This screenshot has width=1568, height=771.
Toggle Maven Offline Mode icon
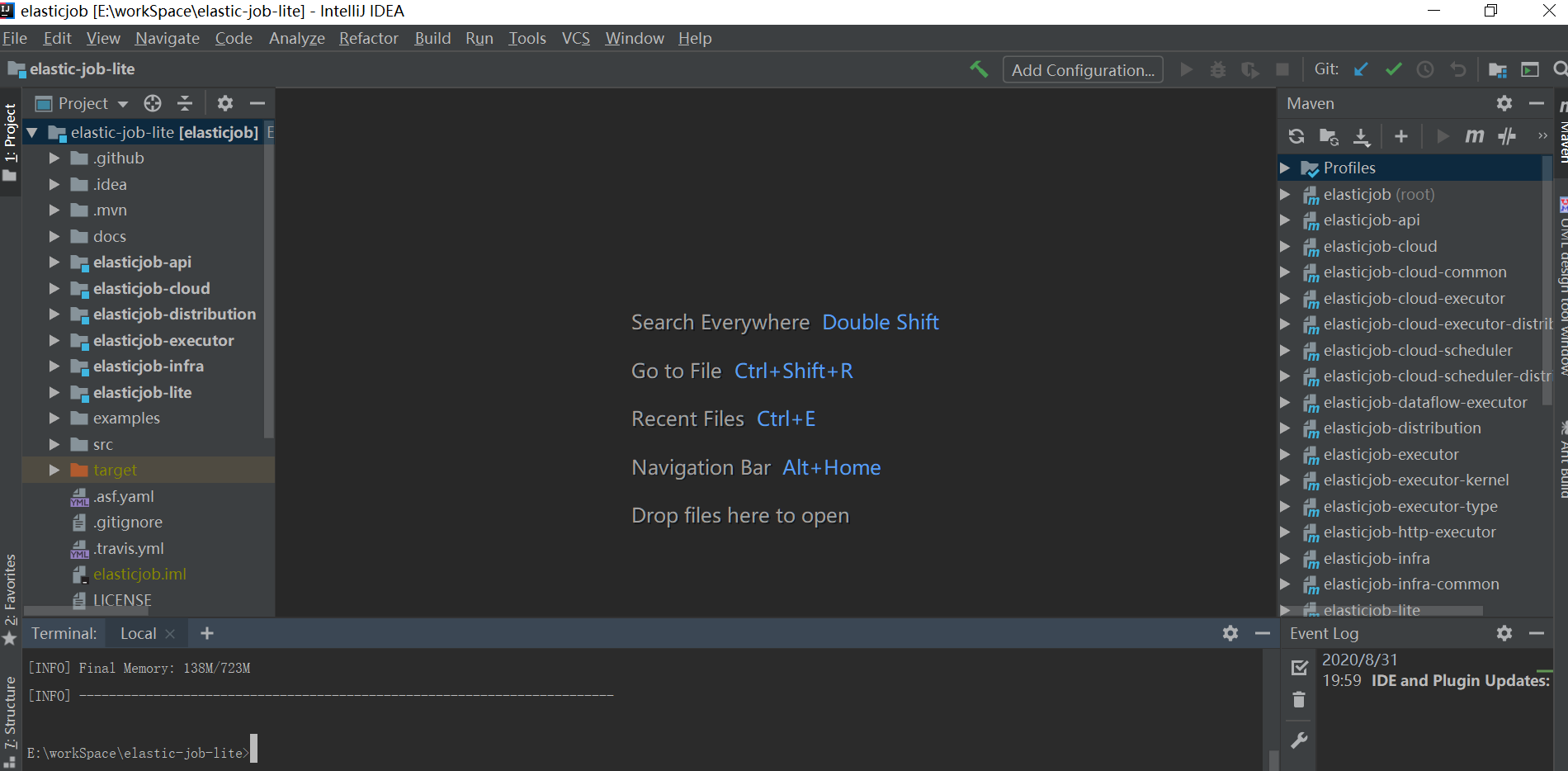1507,136
